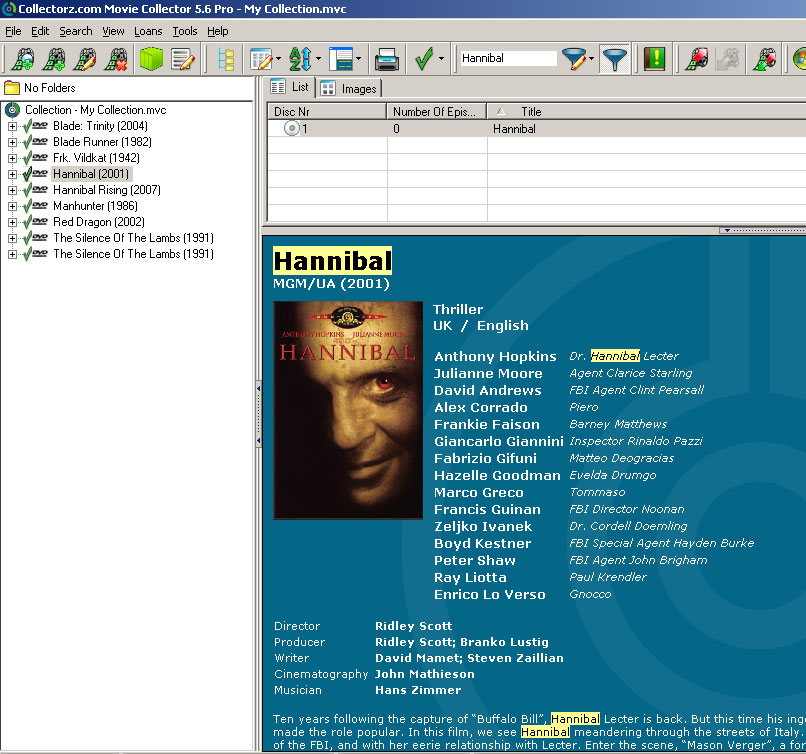Click the Add Movie Manually film-plus icon
Screen dimensions: 806x754
[54, 59]
